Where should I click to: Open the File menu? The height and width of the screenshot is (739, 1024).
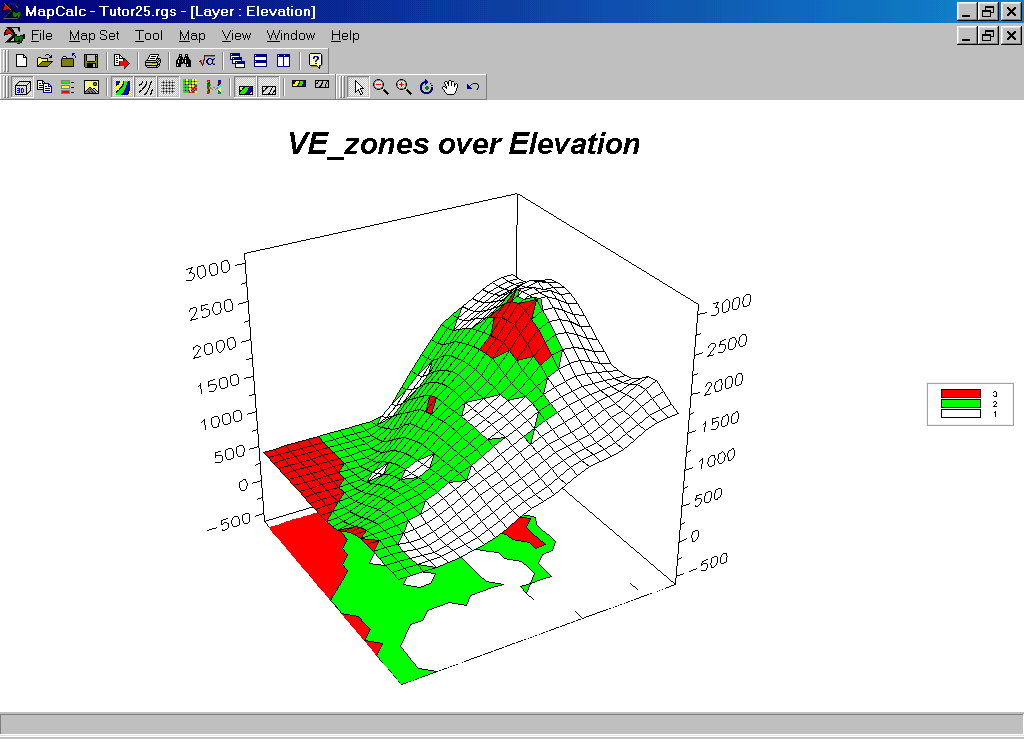pos(41,36)
